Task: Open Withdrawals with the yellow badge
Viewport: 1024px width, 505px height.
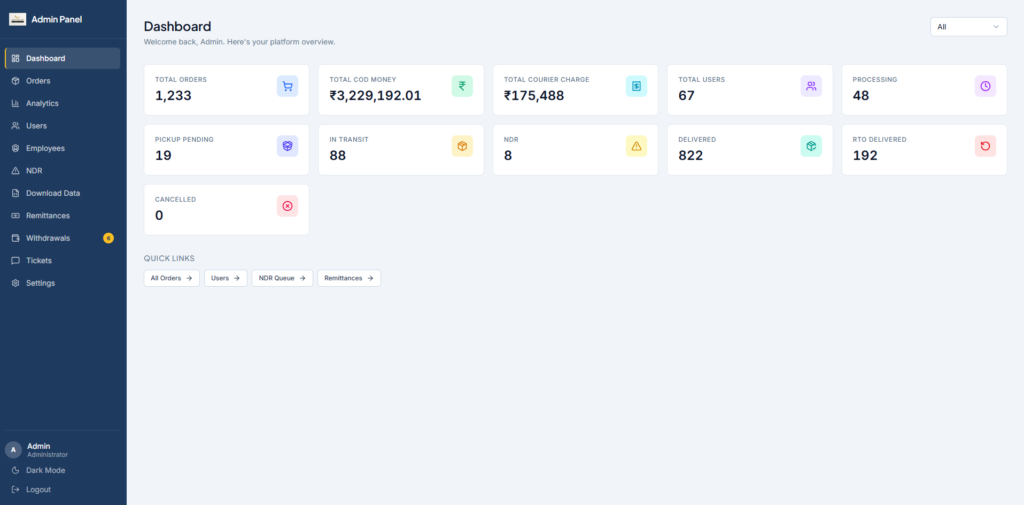Action: pos(63,238)
